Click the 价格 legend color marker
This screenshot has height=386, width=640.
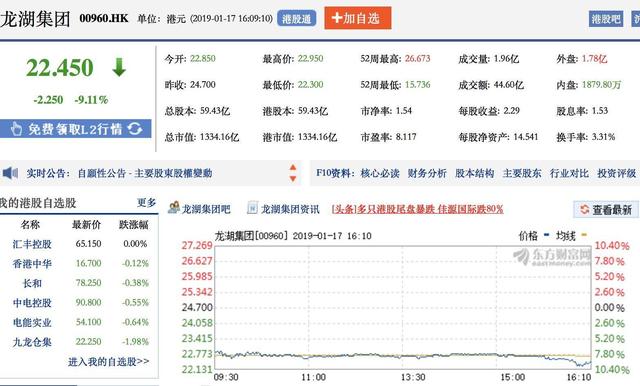pos(547,235)
